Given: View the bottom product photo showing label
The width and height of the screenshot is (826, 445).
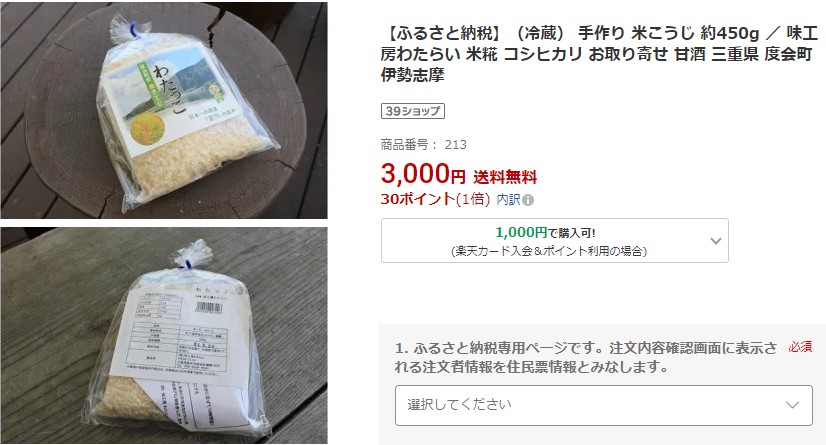Looking at the screenshot, I should point(164,335).
